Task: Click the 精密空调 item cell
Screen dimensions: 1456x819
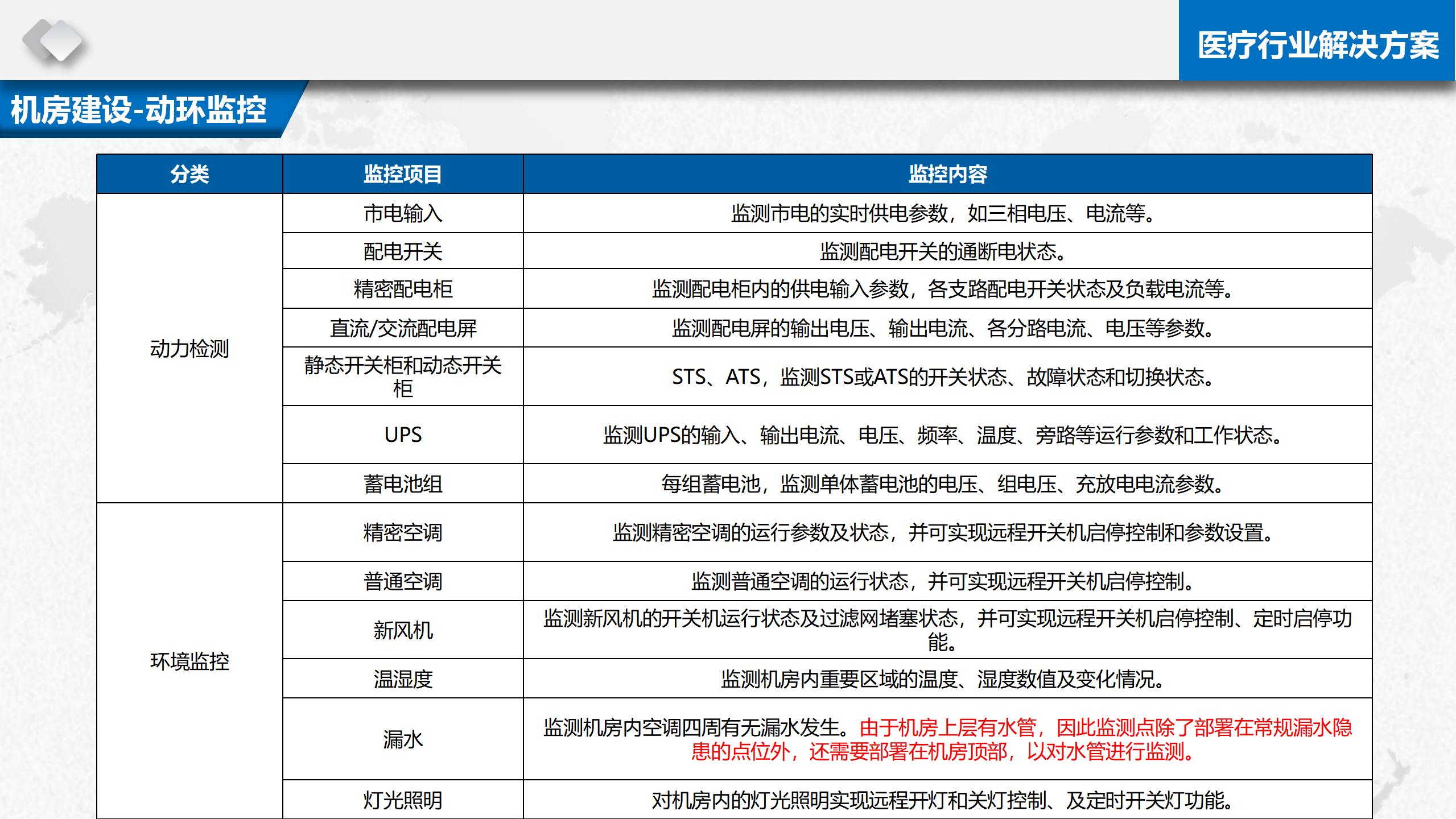Action: 403,533
